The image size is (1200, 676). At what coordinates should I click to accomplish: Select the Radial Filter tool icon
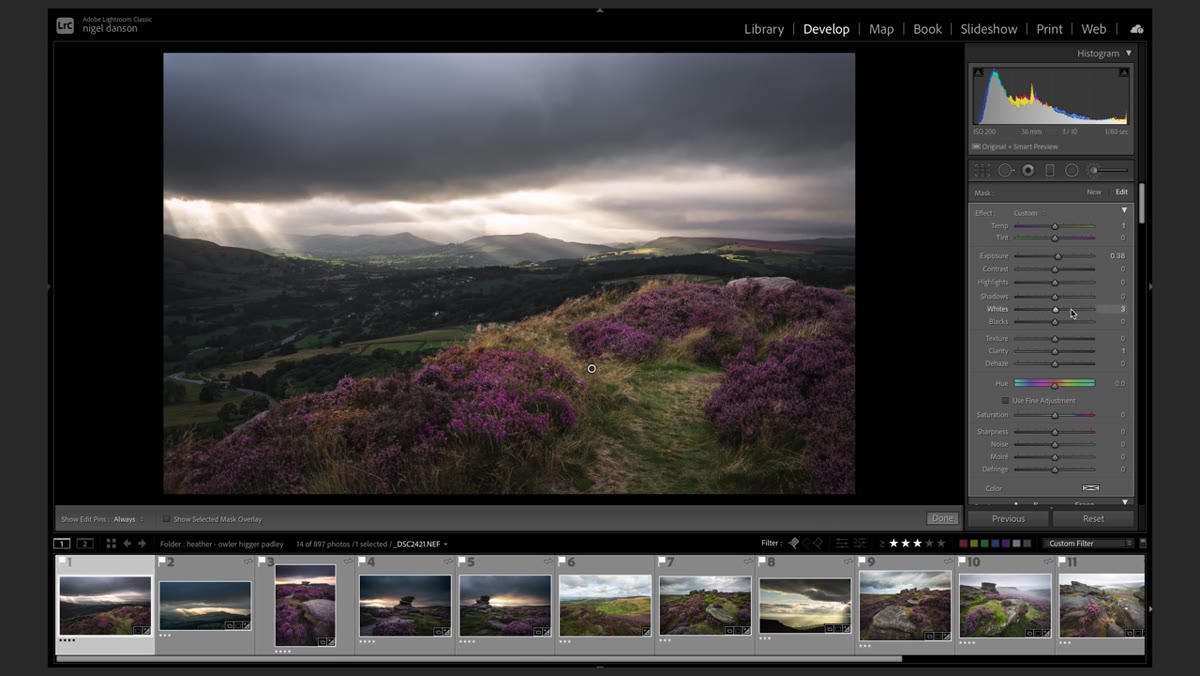[1071, 171]
